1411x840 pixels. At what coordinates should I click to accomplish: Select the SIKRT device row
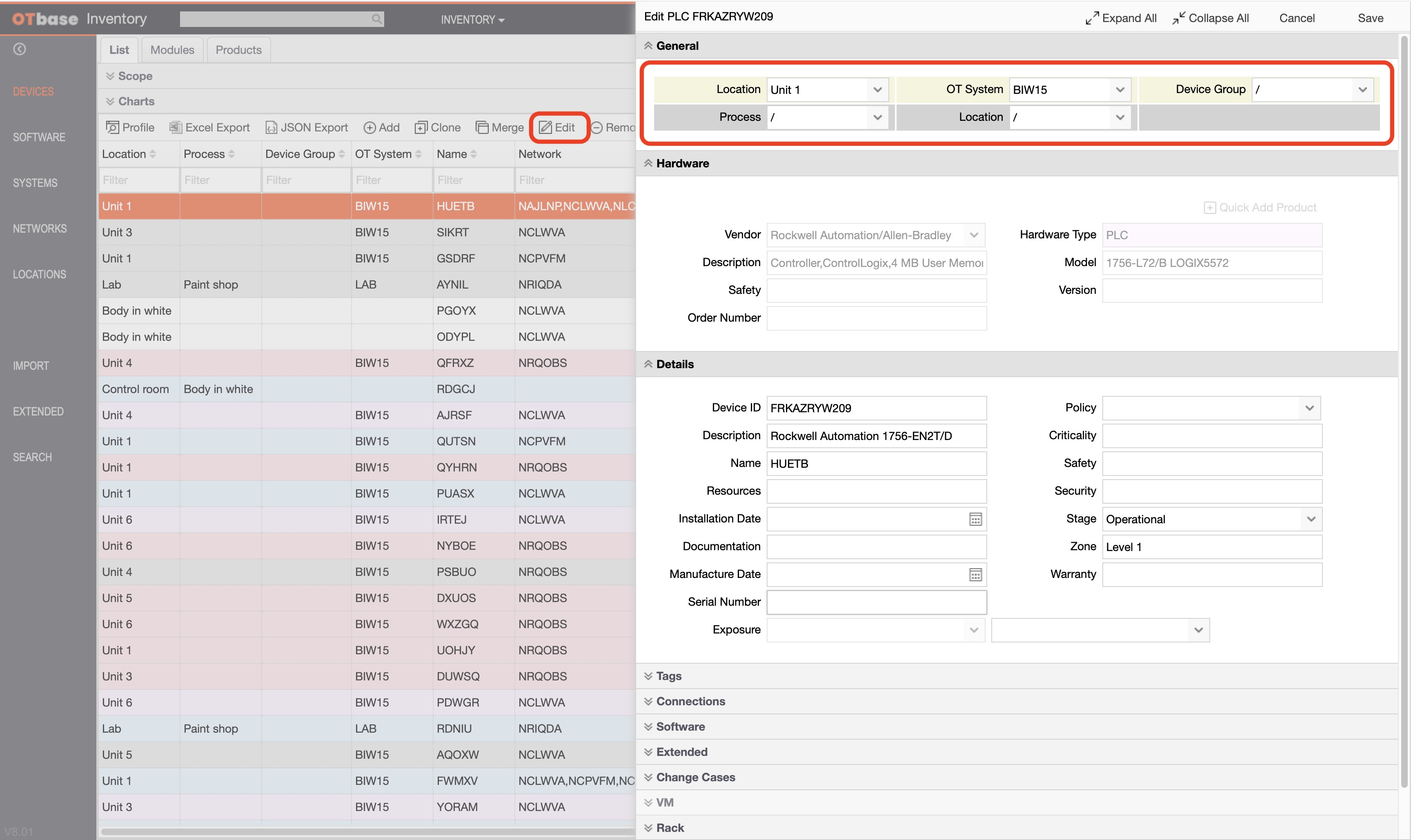367,232
